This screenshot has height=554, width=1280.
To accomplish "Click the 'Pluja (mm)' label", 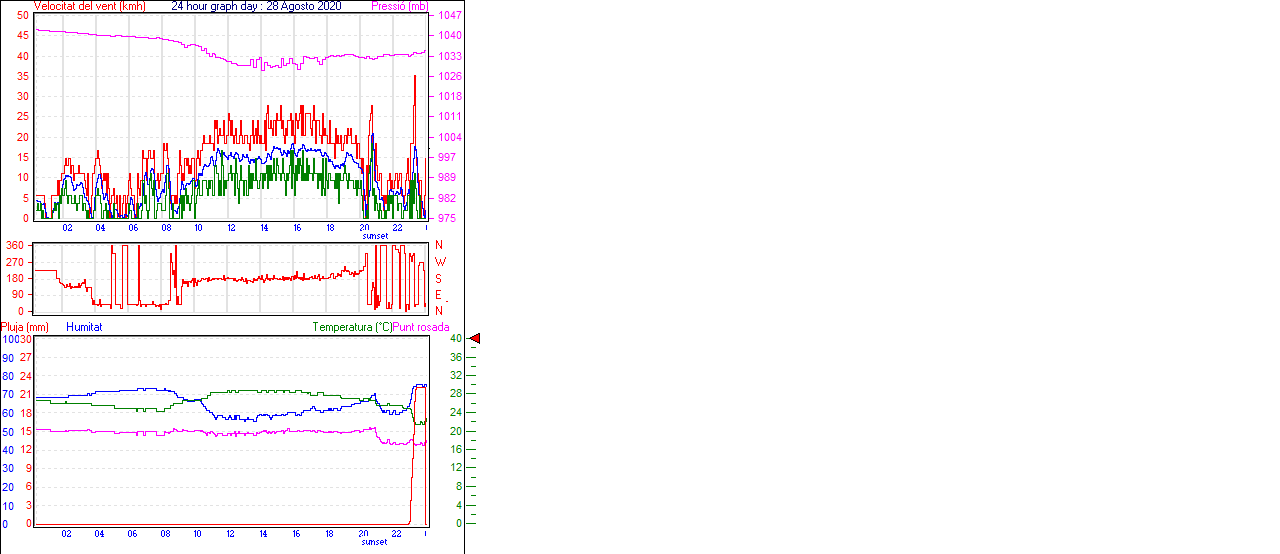I will click(x=25, y=327).
